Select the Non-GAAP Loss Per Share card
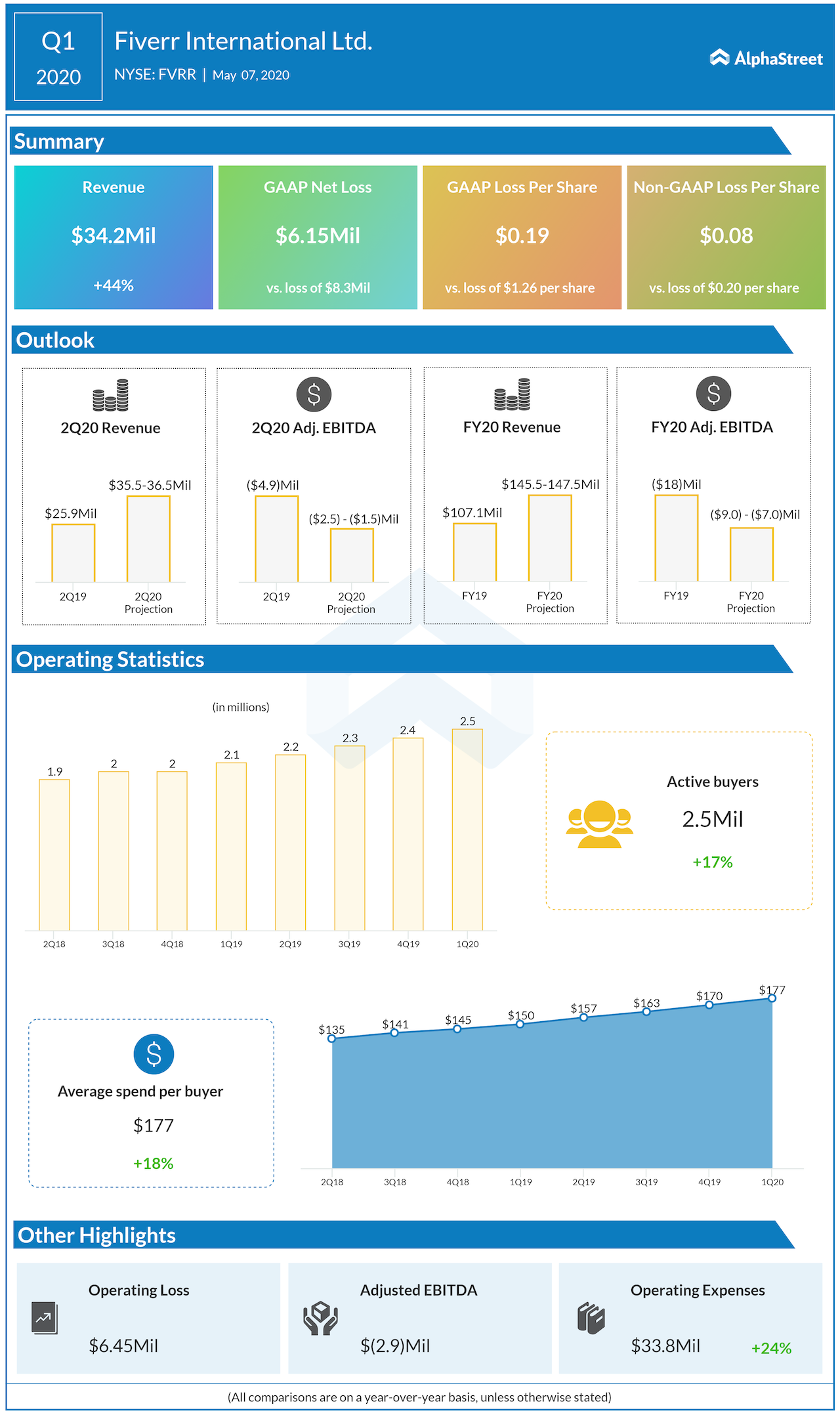840x1415 pixels. click(x=726, y=237)
